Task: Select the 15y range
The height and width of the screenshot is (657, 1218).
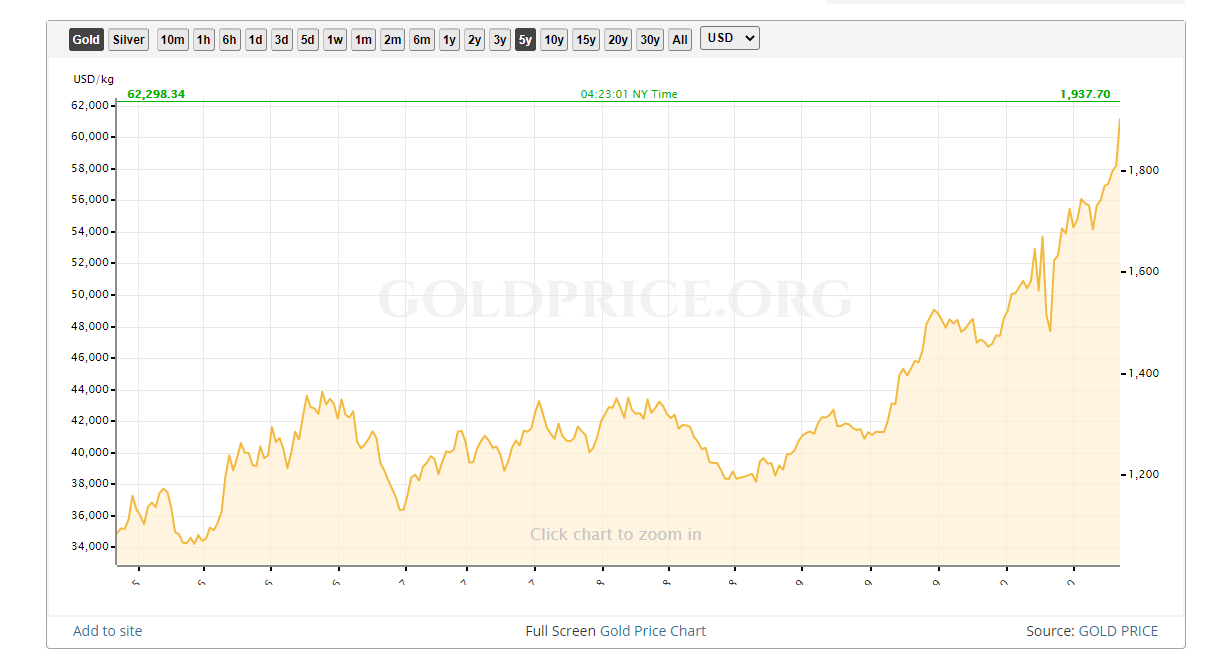Action: point(586,40)
